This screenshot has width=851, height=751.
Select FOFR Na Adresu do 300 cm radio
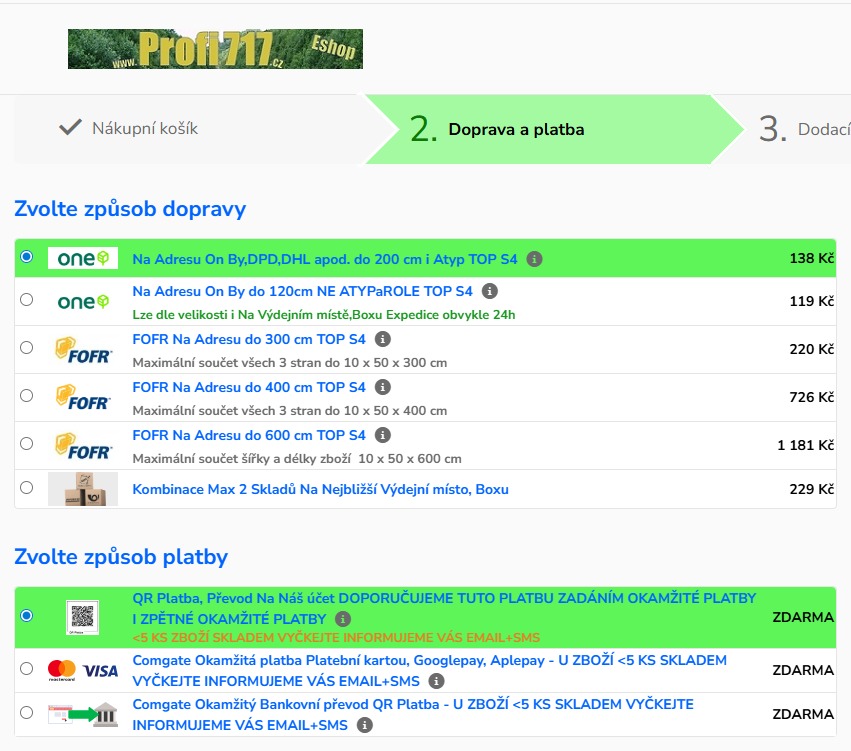click(26, 347)
